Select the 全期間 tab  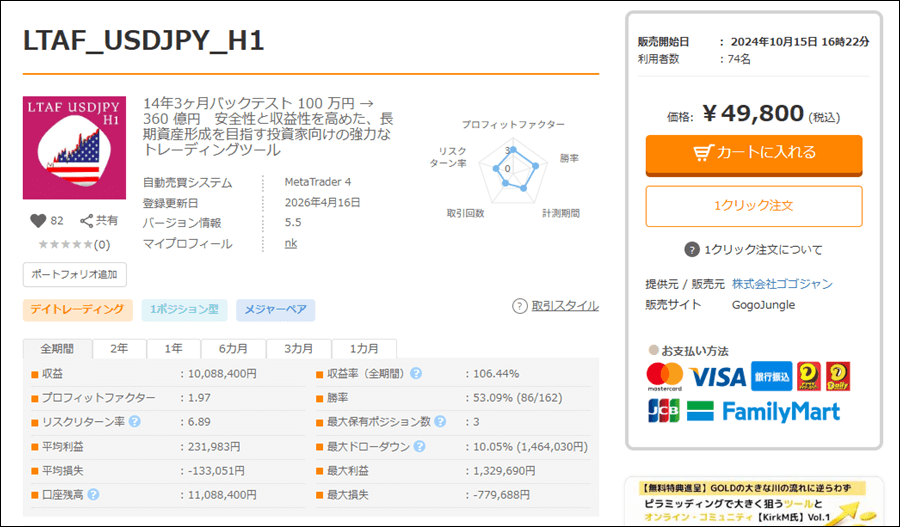point(58,349)
